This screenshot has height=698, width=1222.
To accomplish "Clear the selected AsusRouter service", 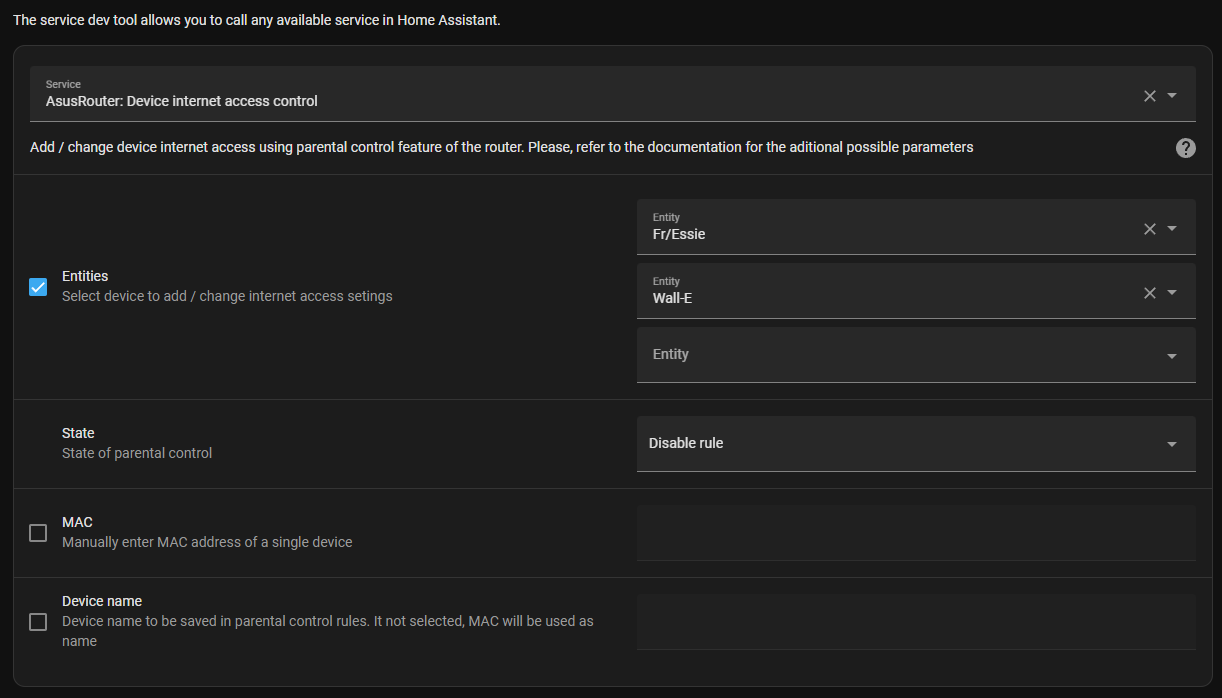I will click(1149, 95).
